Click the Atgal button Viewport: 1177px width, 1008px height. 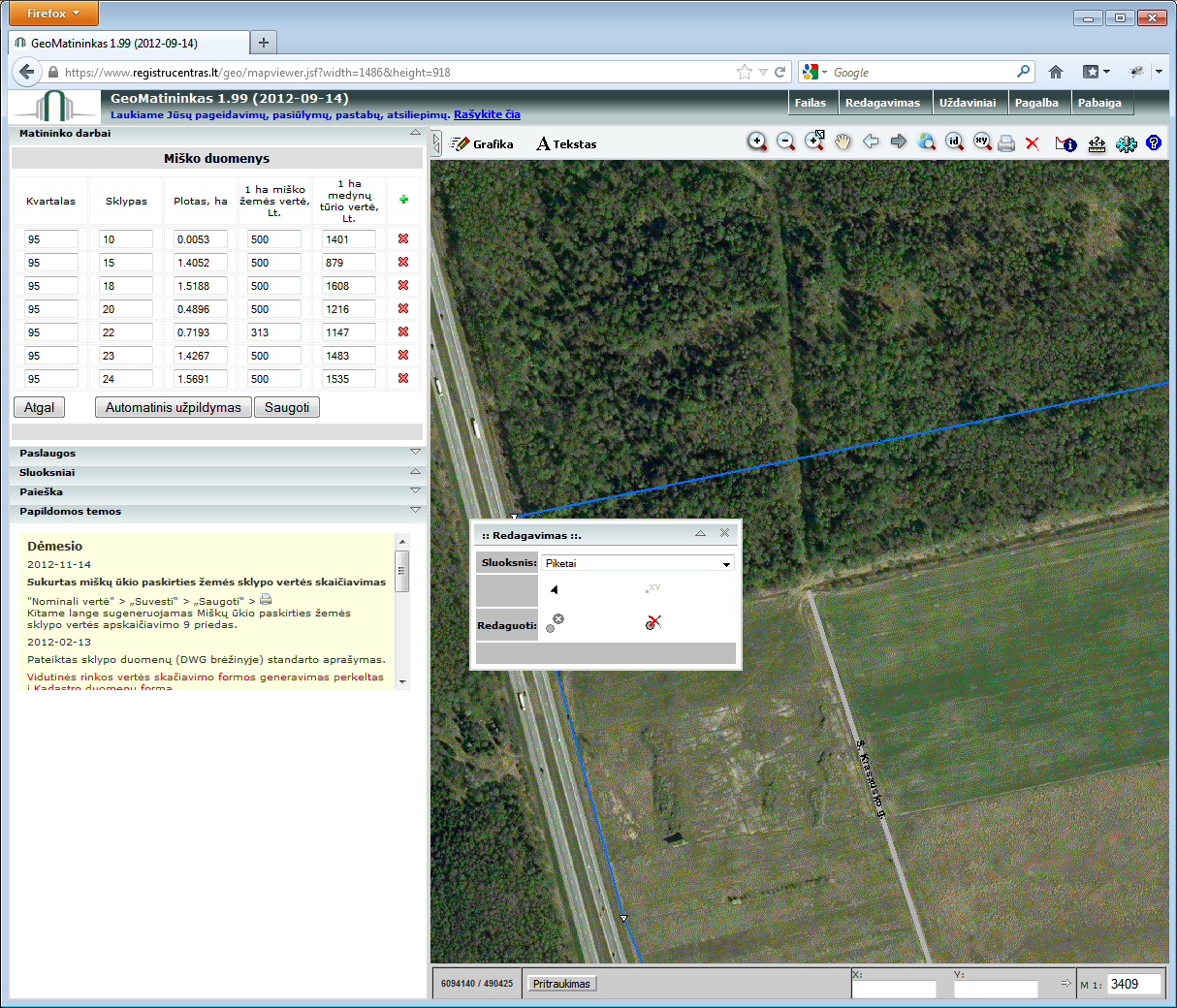(40, 407)
